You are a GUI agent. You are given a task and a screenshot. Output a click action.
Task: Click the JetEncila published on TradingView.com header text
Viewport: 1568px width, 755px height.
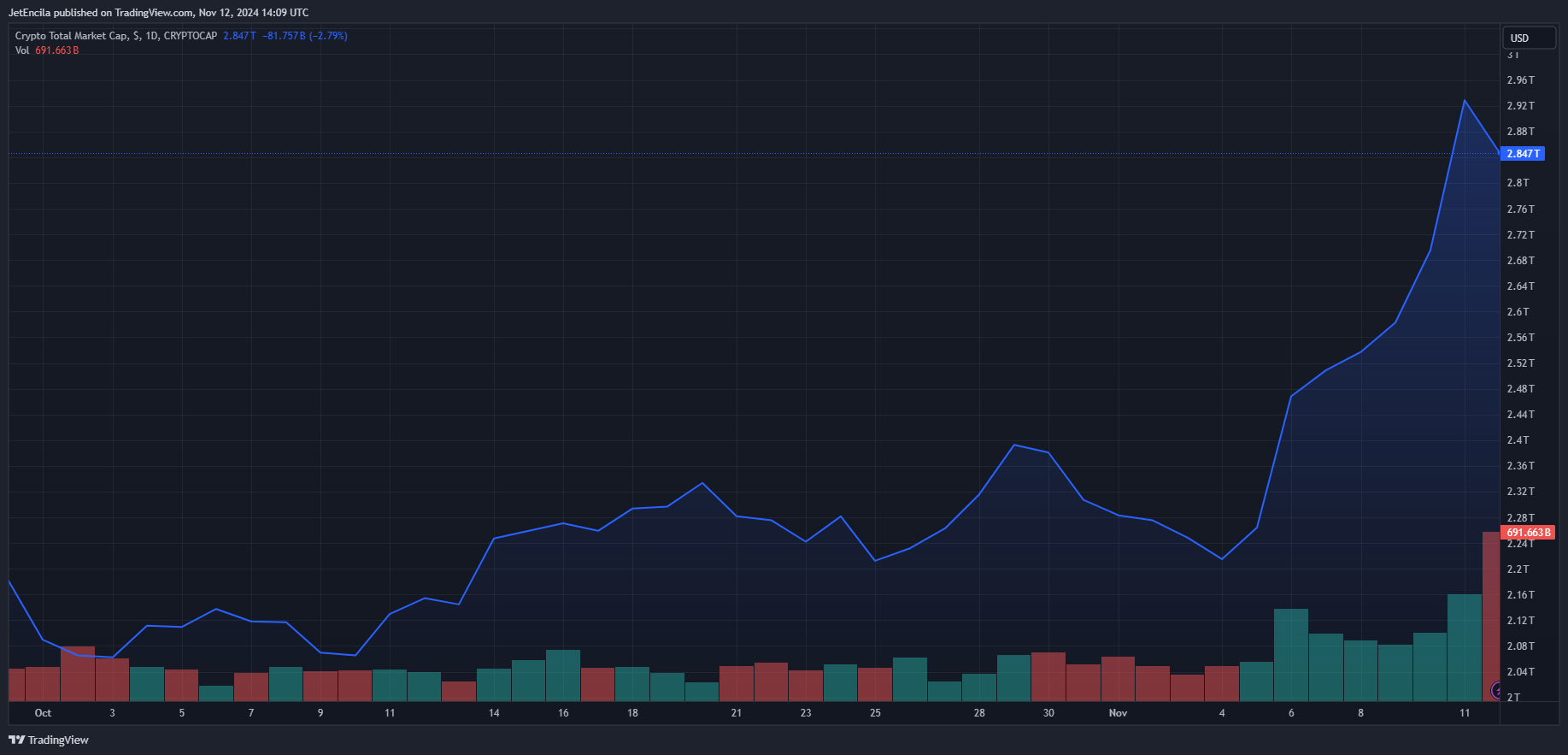pyautogui.click(x=158, y=13)
